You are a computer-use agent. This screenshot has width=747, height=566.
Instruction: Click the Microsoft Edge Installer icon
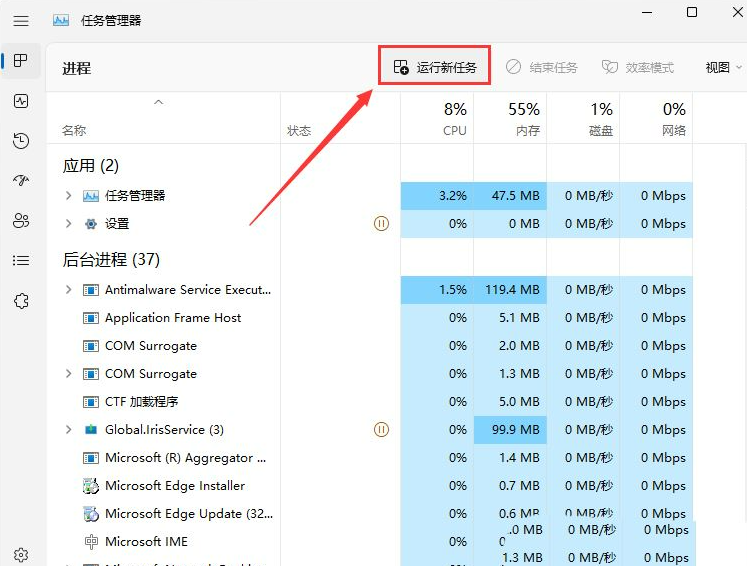click(x=91, y=485)
